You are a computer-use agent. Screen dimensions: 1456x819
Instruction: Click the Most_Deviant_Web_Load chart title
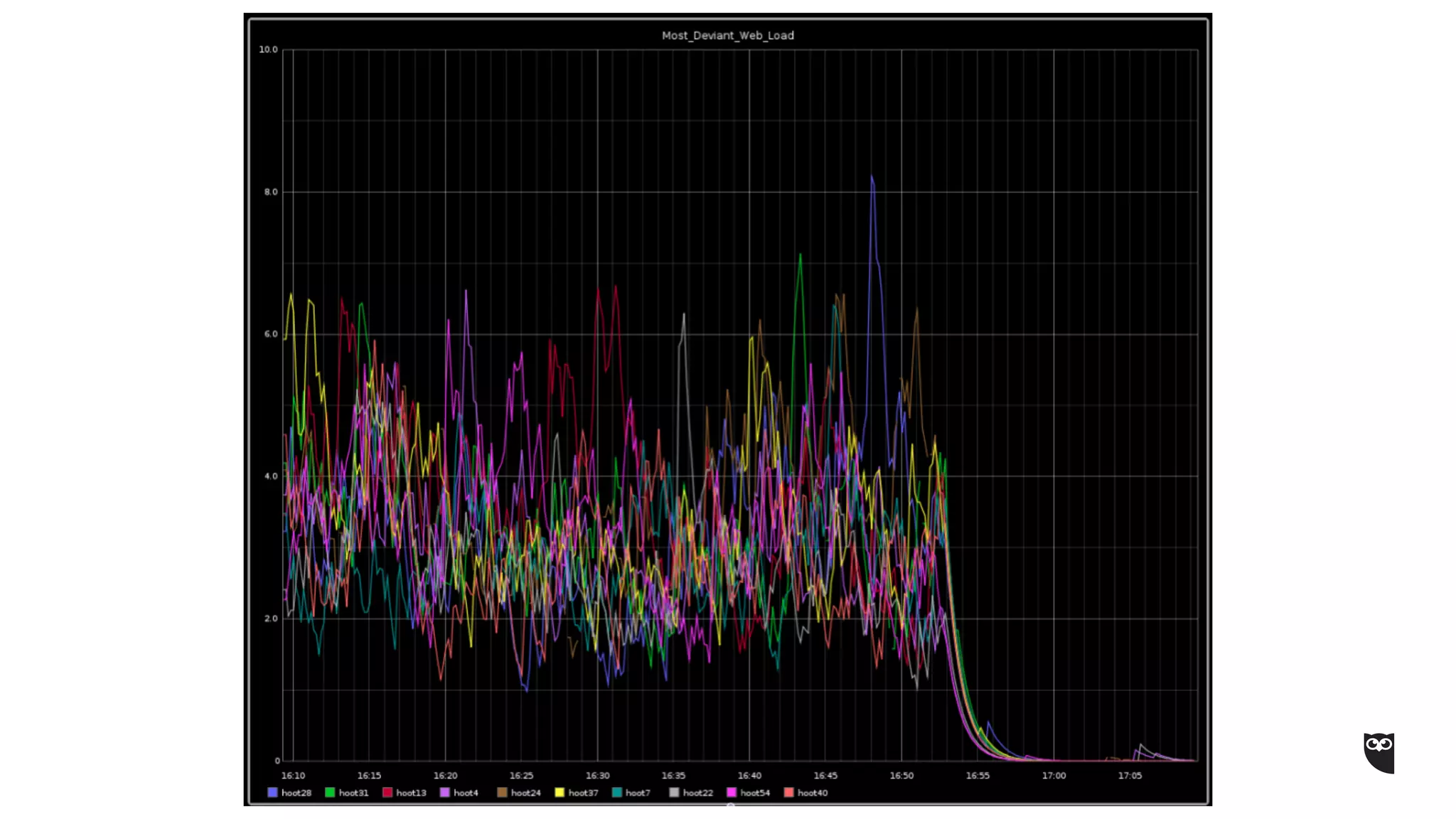[728, 36]
